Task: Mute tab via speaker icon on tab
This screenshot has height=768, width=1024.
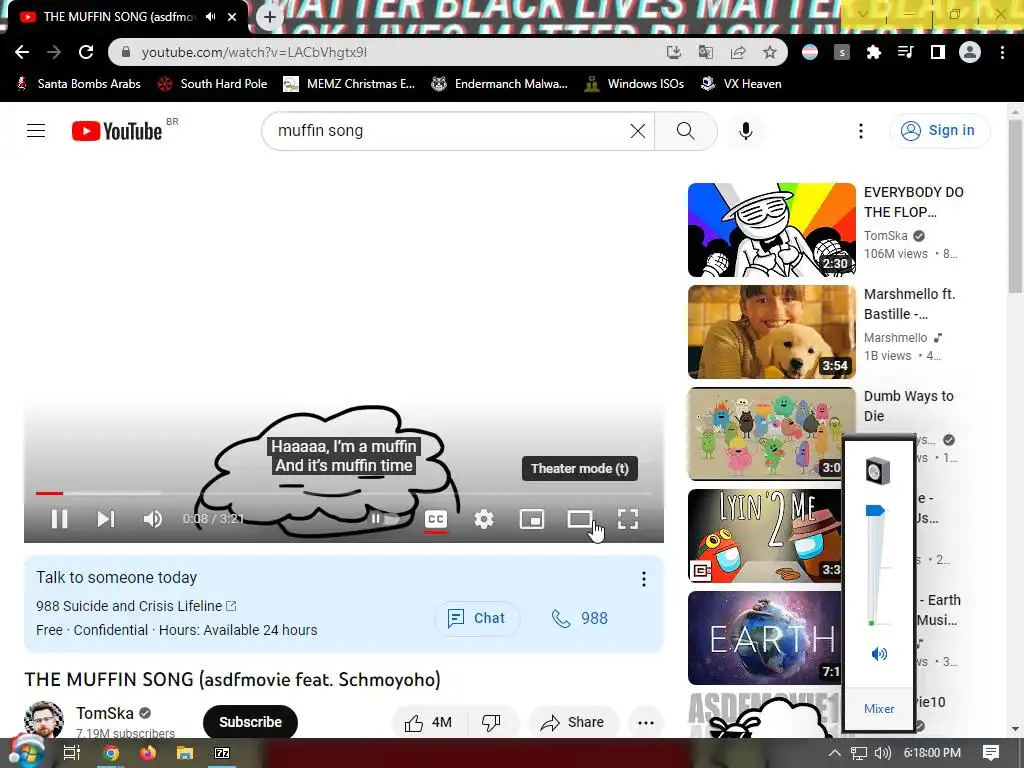Action: pos(211,17)
